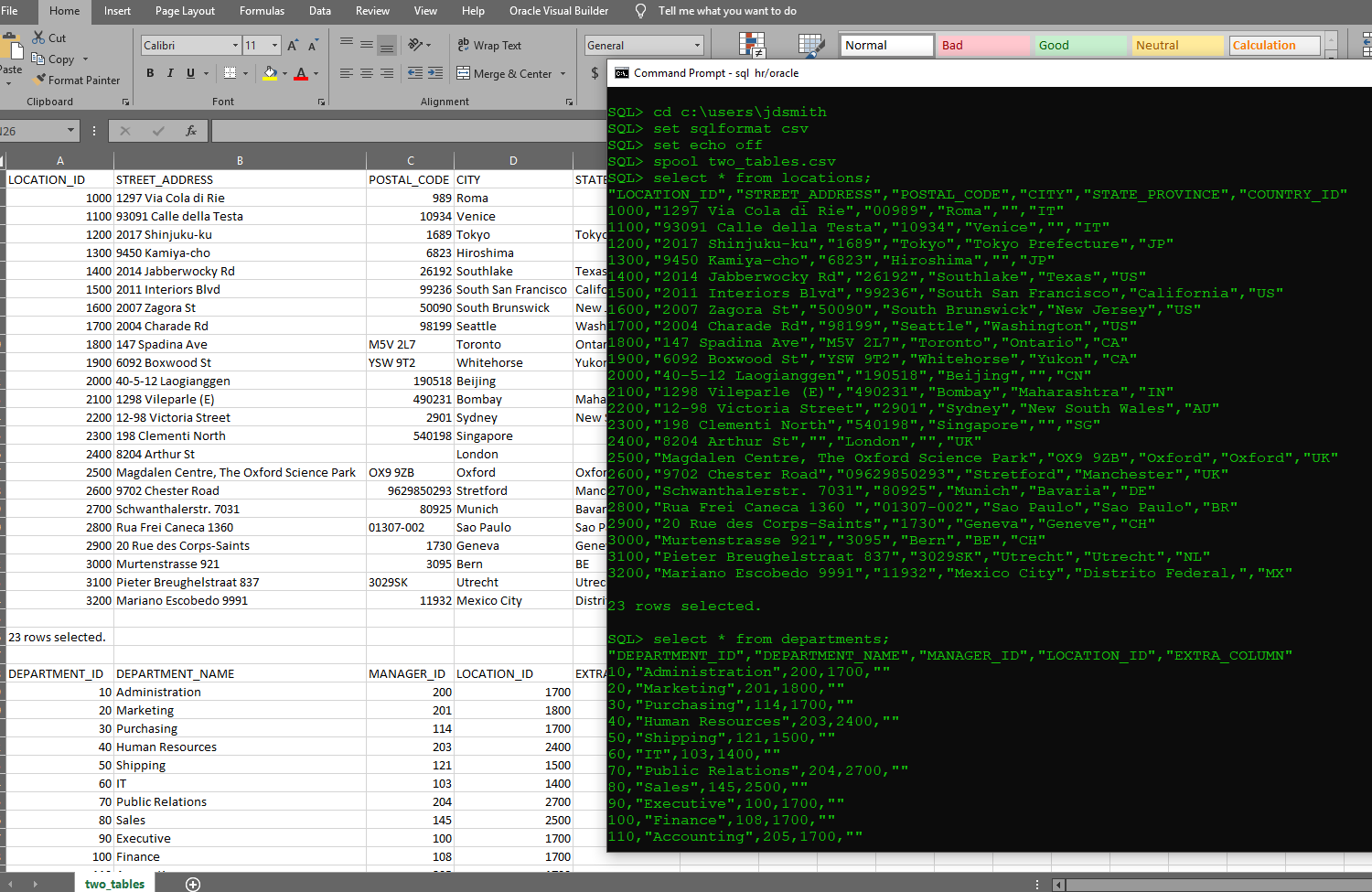Image resolution: width=1372 pixels, height=892 pixels.
Task: Open the Calibri font name dropdown
Action: click(235, 45)
